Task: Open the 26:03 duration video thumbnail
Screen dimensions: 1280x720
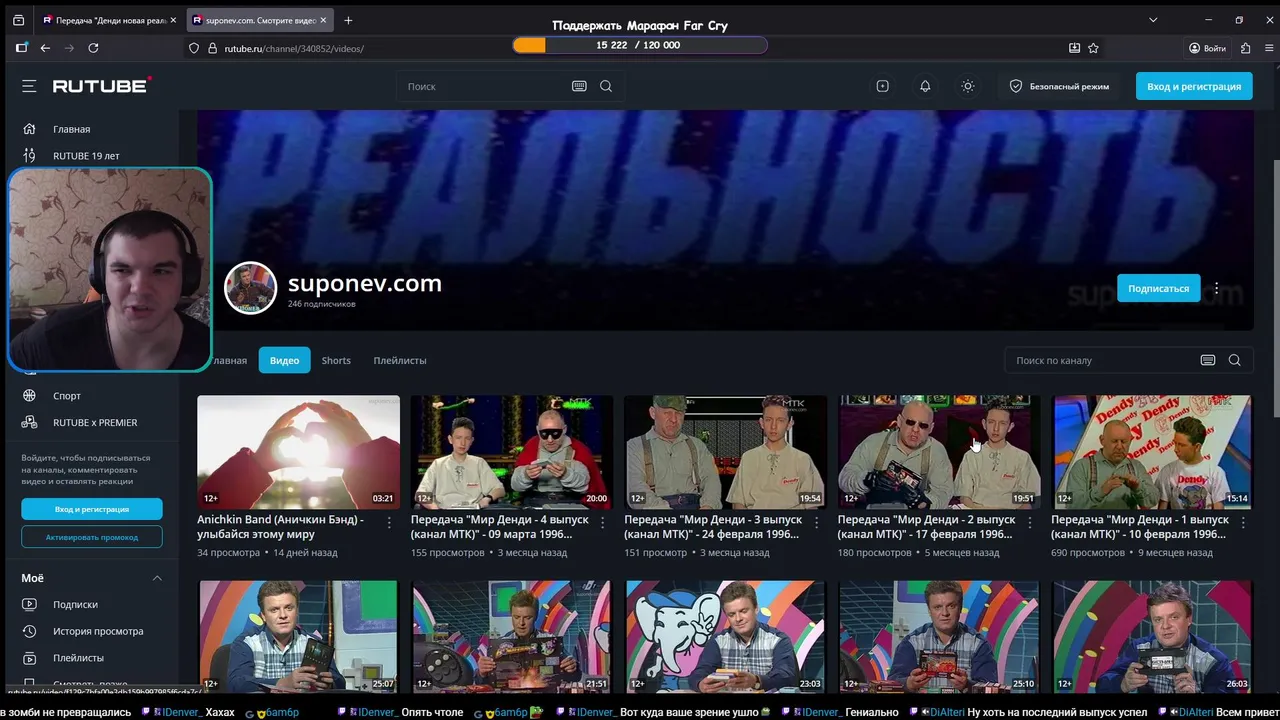Action: click(x=1152, y=637)
